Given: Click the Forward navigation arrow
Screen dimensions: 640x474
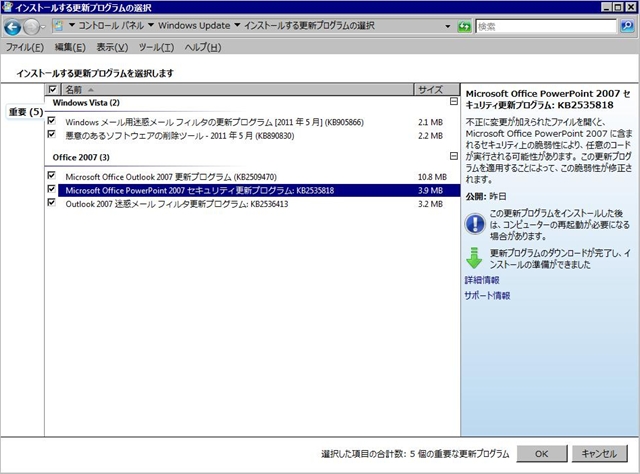Looking at the screenshot, I should 31,27.
